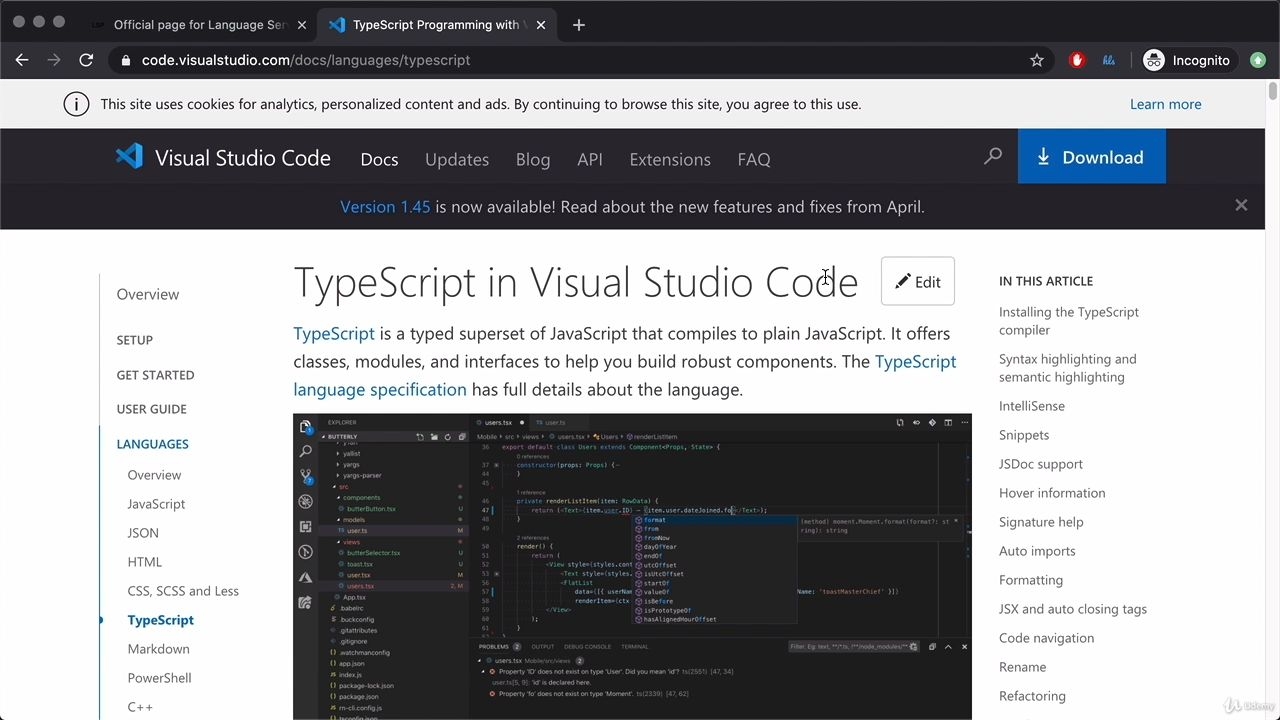Jump to the Rename section
The width and height of the screenshot is (1280, 720).
pos(1023,667)
